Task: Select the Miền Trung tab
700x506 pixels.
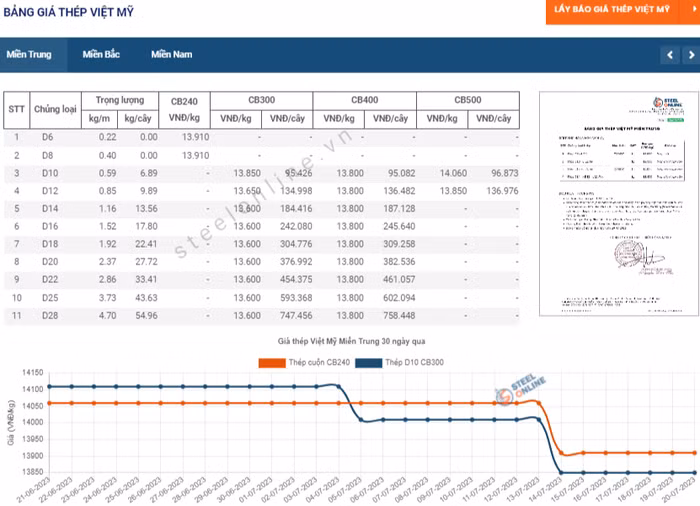Action: 29,54
